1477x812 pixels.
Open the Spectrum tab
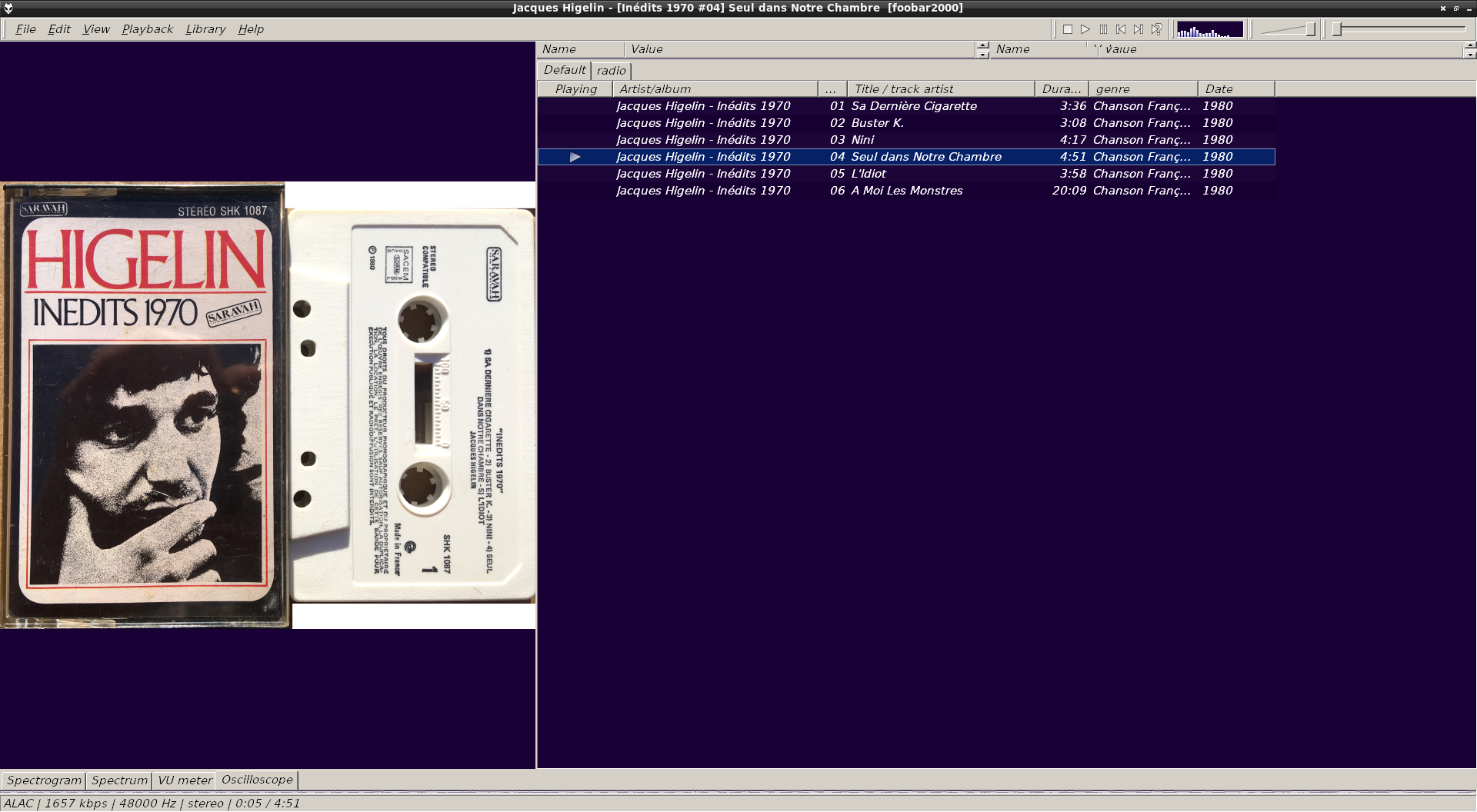(x=119, y=780)
